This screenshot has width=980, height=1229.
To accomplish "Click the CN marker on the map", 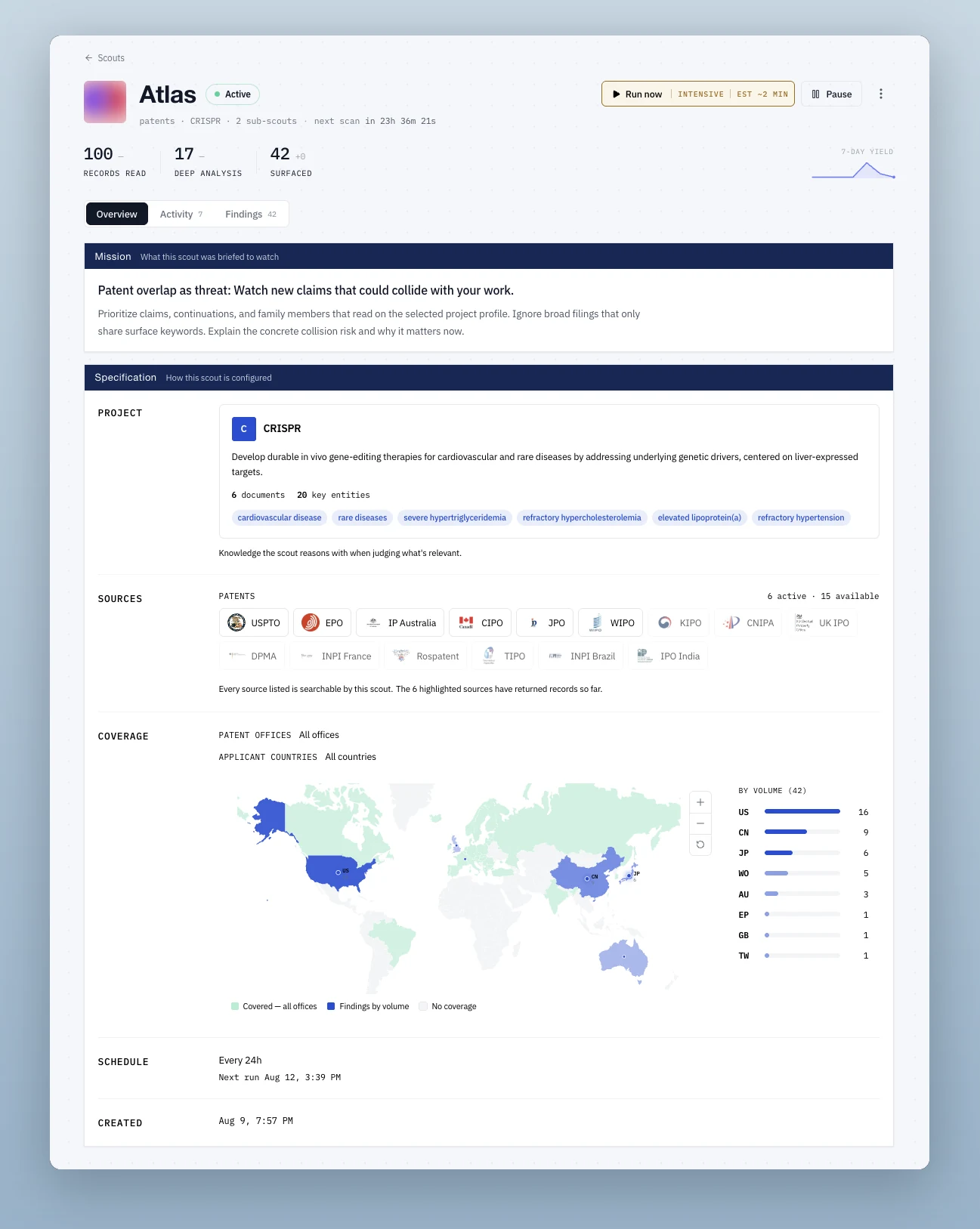I will (x=587, y=879).
